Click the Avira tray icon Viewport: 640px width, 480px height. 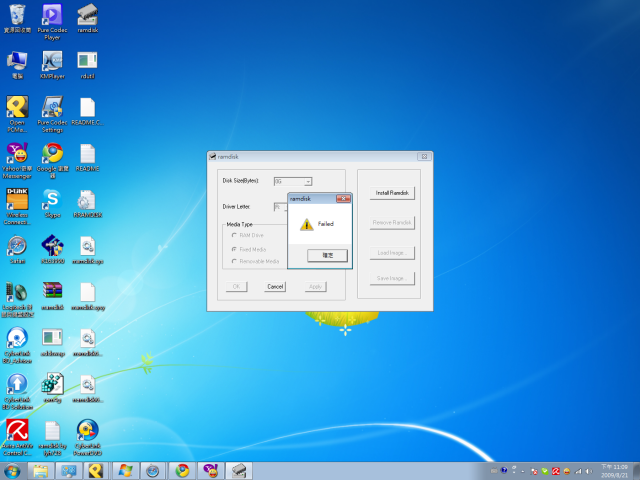pos(556,471)
